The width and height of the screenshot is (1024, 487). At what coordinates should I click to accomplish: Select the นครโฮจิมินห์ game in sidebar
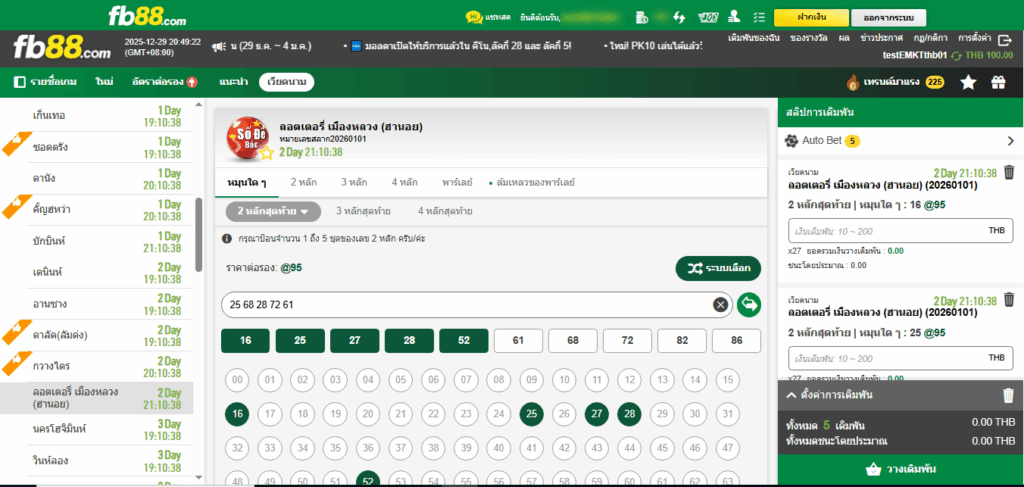click(x=98, y=430)
